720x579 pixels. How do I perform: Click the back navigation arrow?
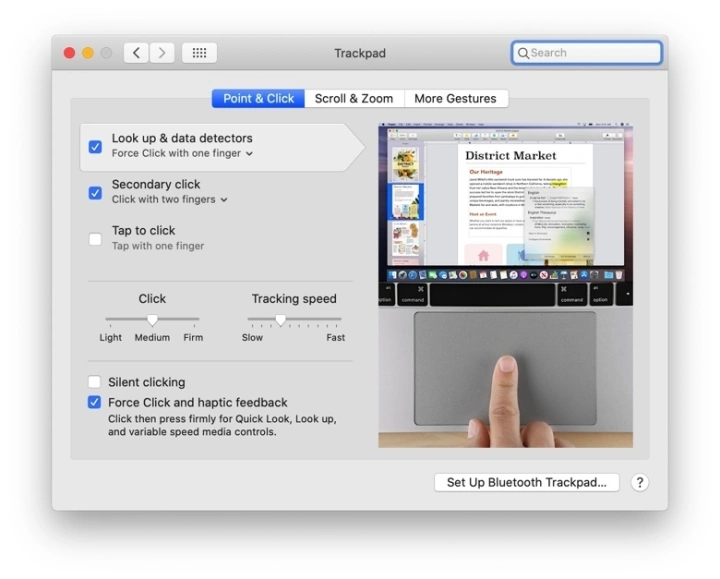click(137, 53)
